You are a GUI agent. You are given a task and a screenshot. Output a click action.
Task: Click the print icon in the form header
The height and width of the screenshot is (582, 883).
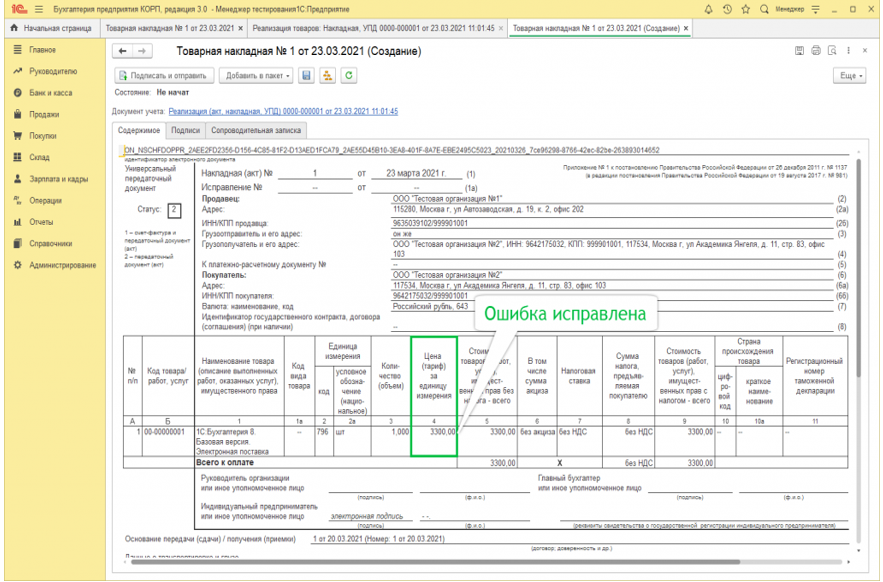click(x=816, y=51)
